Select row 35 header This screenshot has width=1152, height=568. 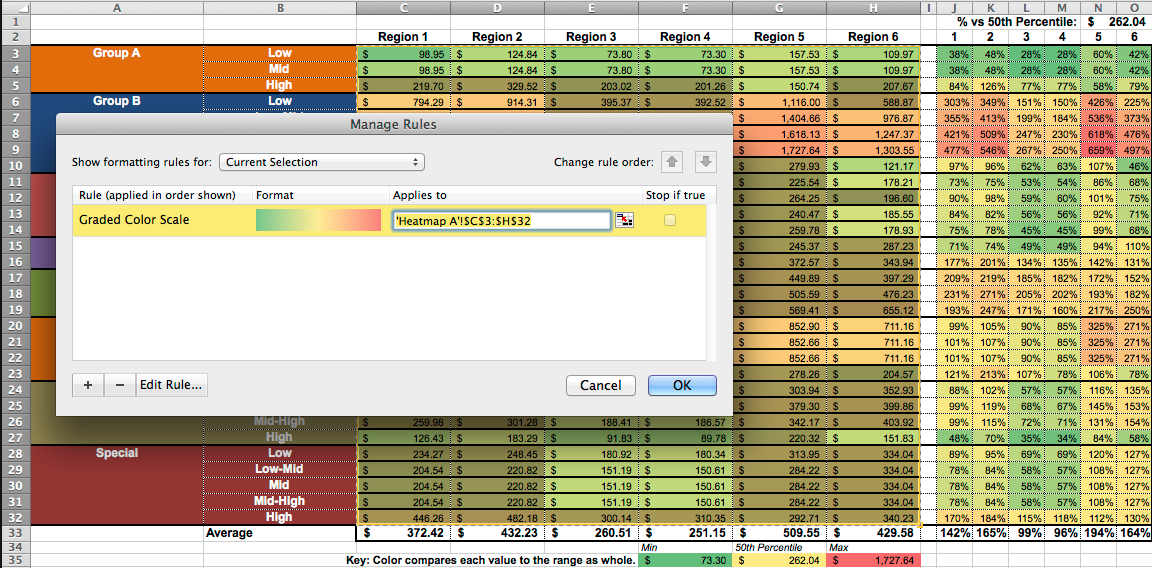[15, 560]
